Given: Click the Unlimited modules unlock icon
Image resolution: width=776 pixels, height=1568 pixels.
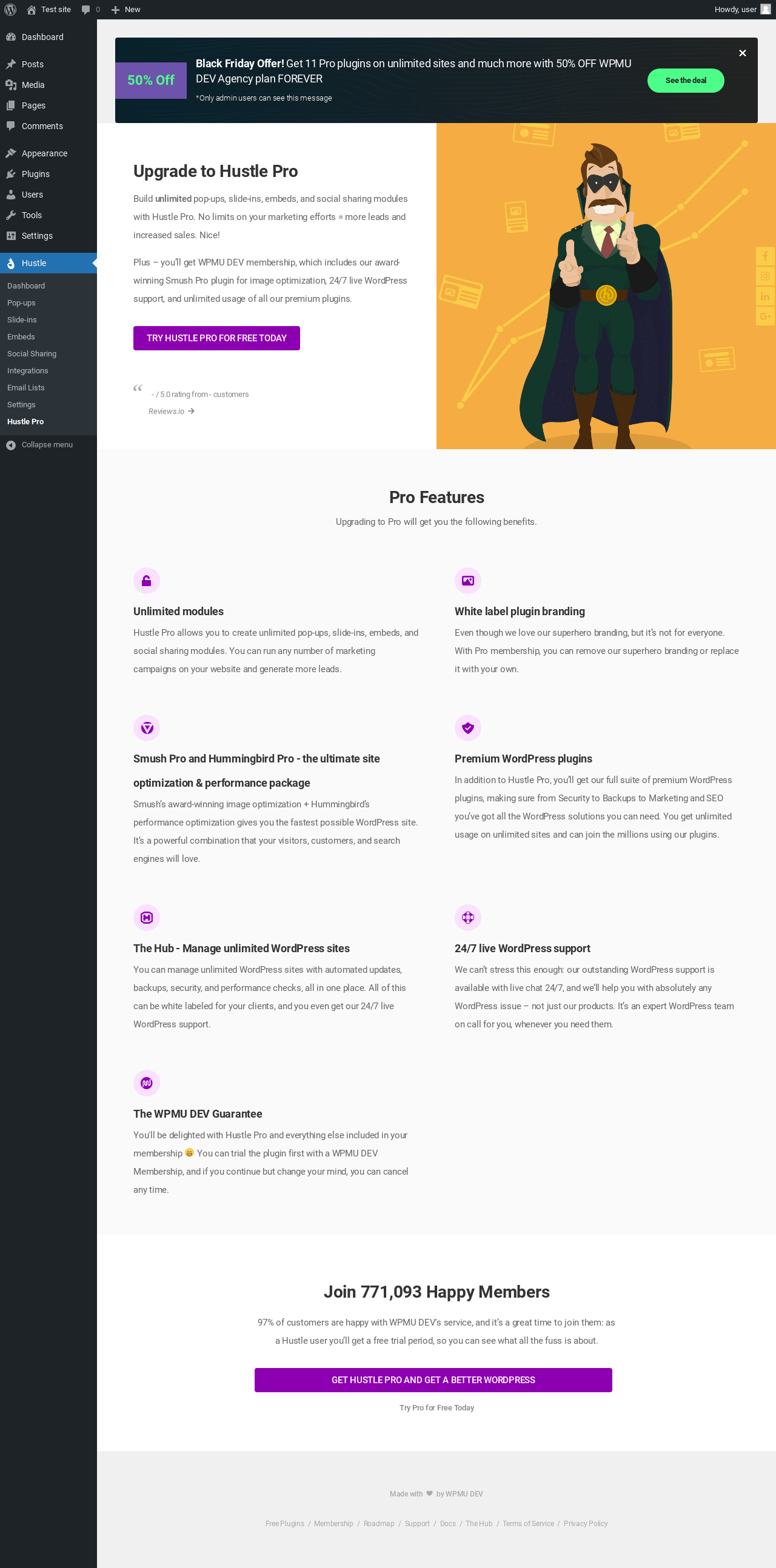Looking at the screenshot, I should [x=147, y=581].
